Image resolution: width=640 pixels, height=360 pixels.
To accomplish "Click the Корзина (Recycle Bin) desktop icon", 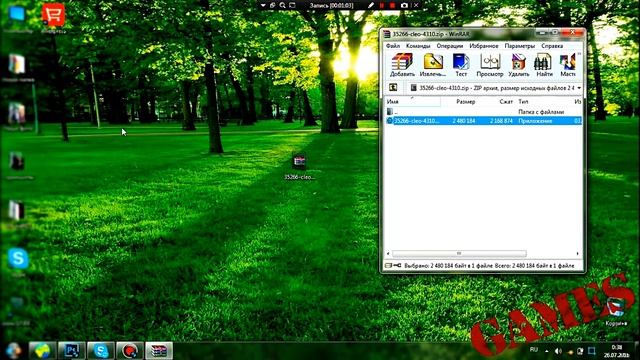I will (x=616, y=312).
